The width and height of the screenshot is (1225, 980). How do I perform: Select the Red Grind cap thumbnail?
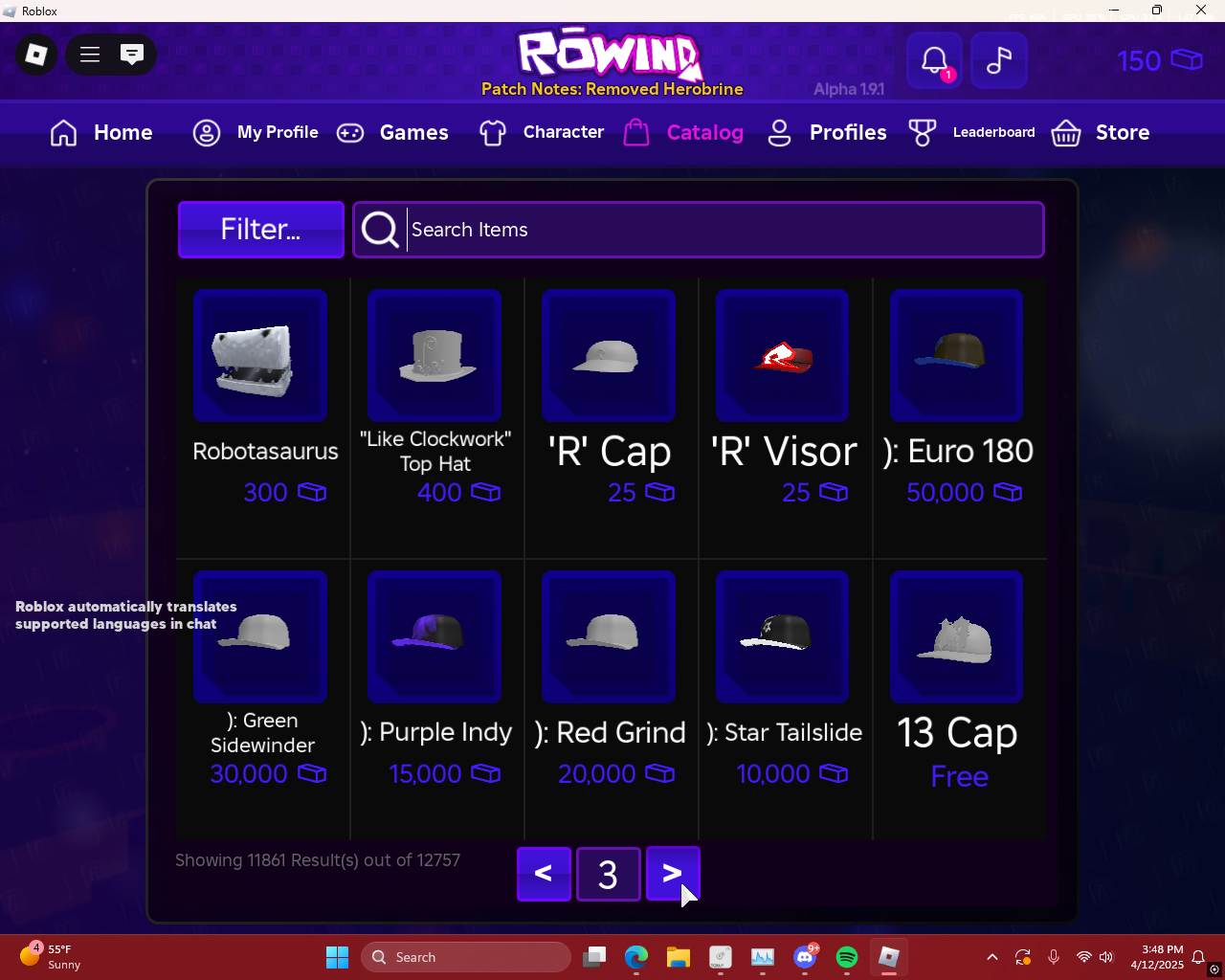[x=609, y=637]
